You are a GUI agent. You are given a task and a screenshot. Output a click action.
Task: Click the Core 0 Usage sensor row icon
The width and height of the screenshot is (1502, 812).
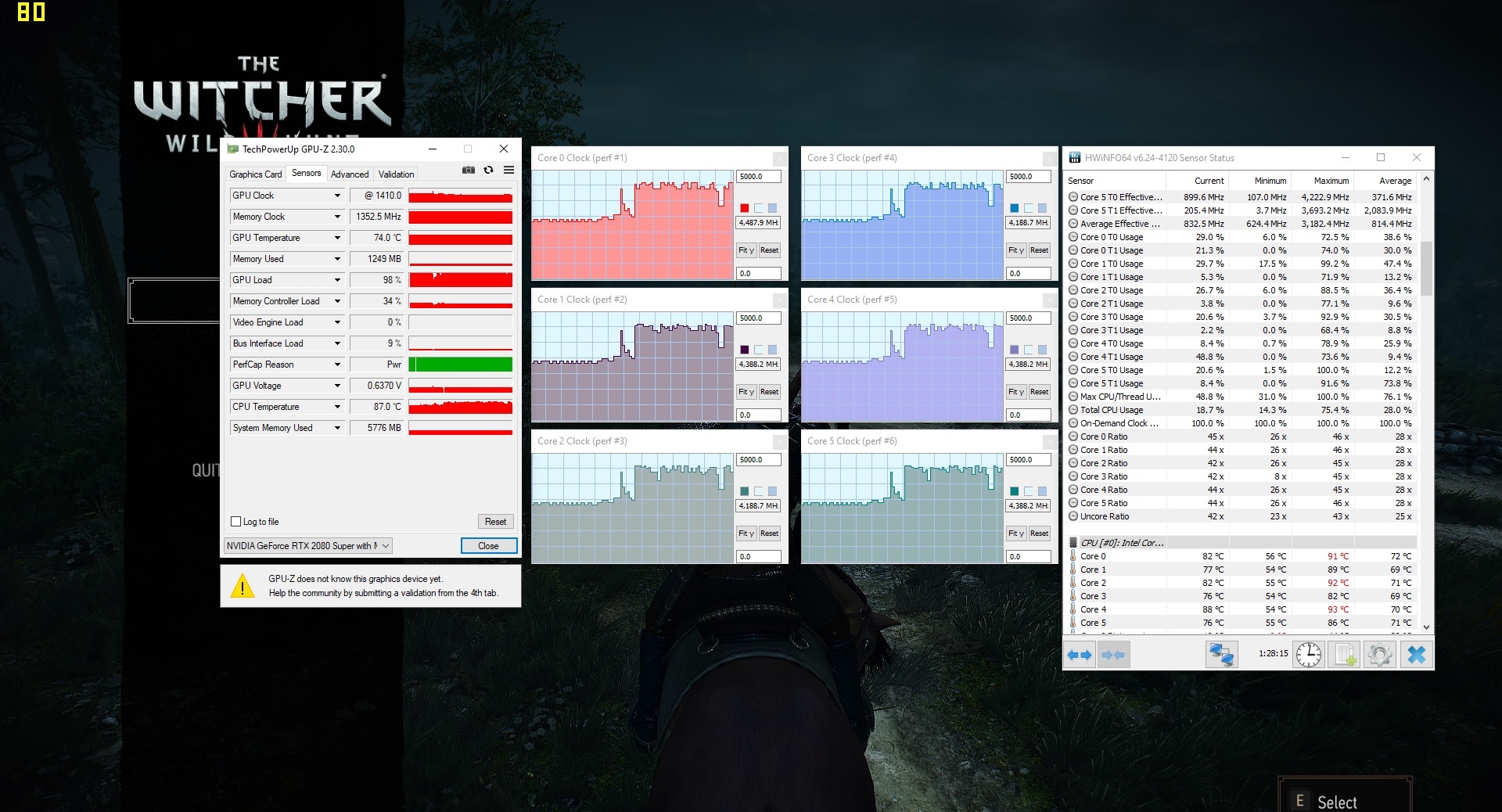tap(1073, 237)
